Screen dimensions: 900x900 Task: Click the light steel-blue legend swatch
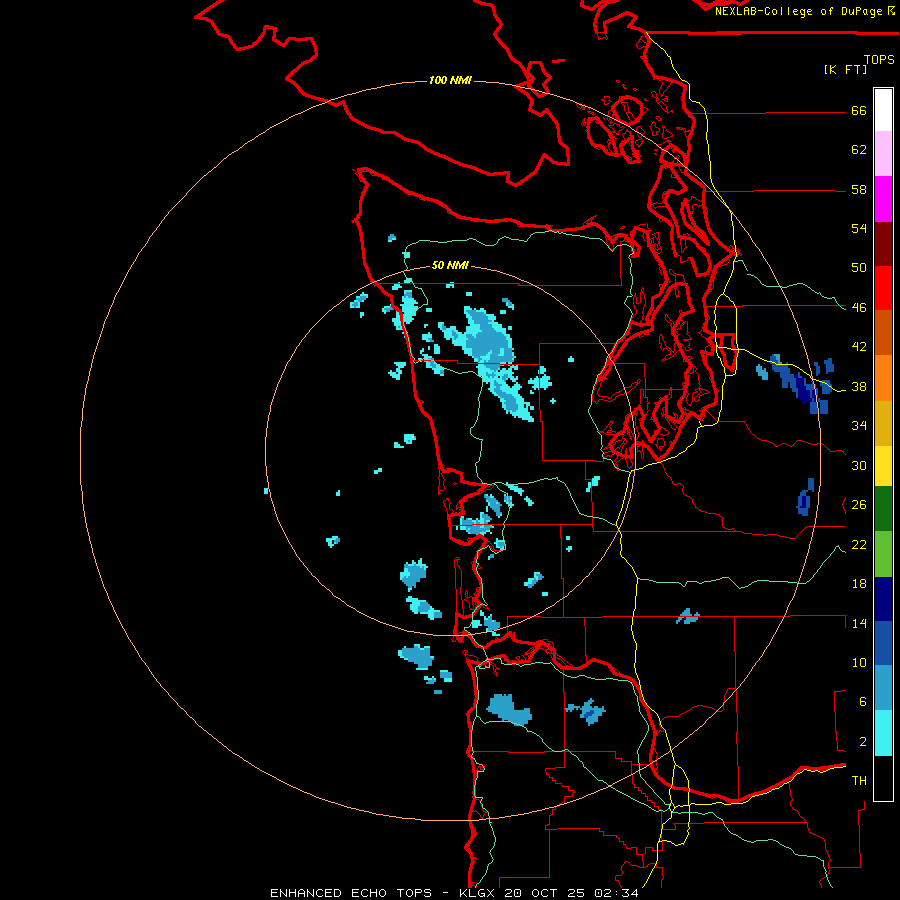(883, 688)
